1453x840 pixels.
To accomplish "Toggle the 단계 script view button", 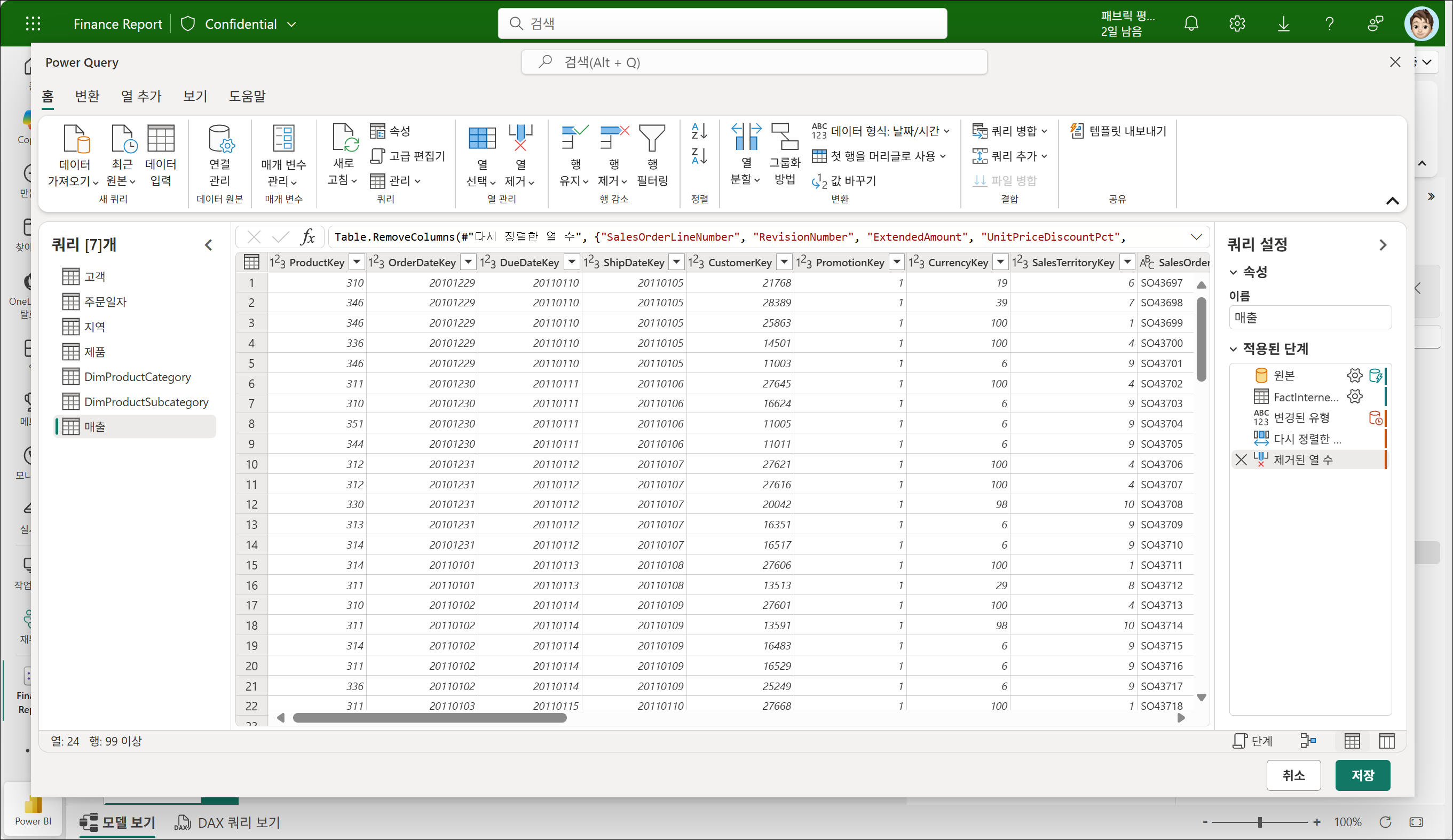I will [1253, 741].
